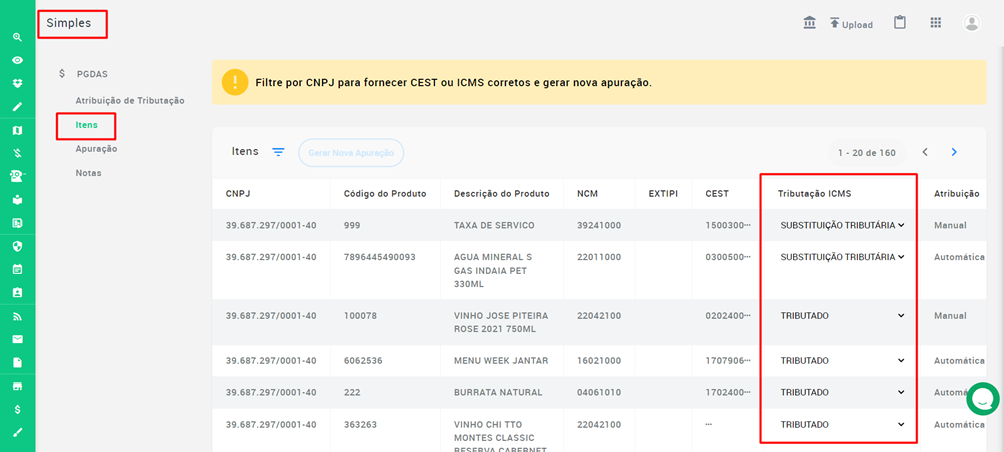Click the CNPJ column header
This screenshot has width=1004, height=452.
pos(237,194)
